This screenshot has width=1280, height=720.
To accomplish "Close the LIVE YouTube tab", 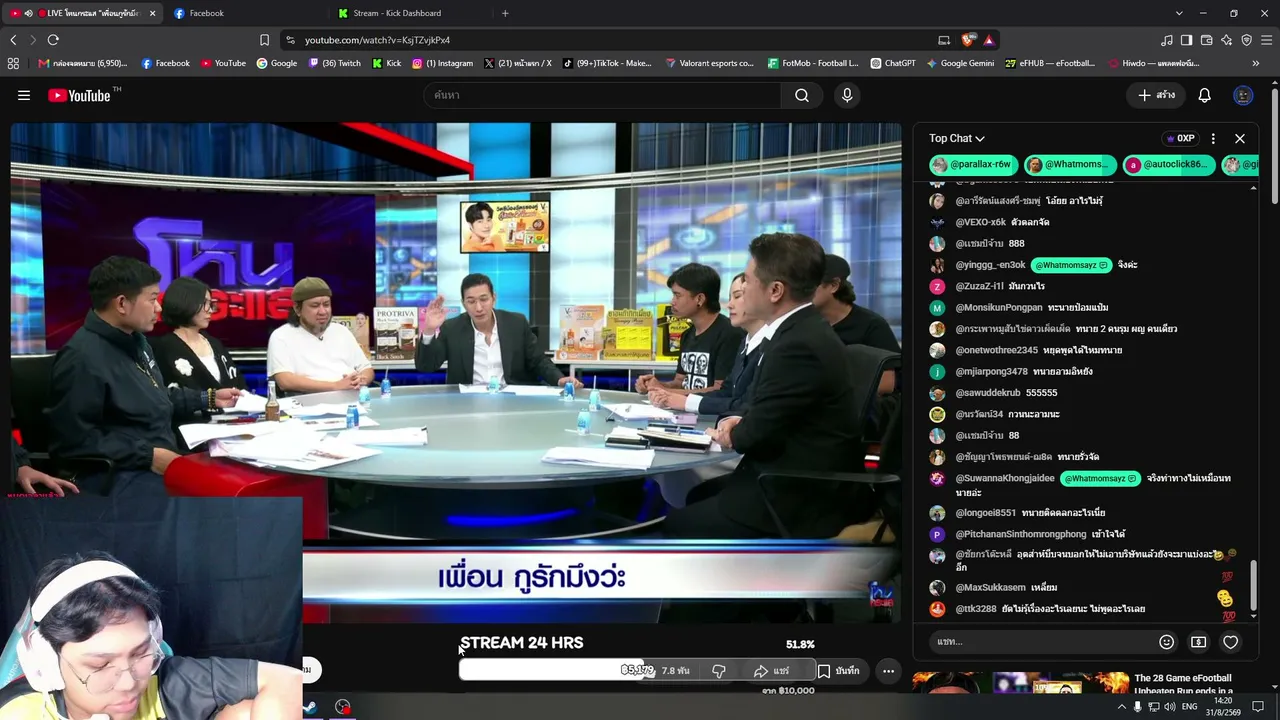I will [152, 13].
